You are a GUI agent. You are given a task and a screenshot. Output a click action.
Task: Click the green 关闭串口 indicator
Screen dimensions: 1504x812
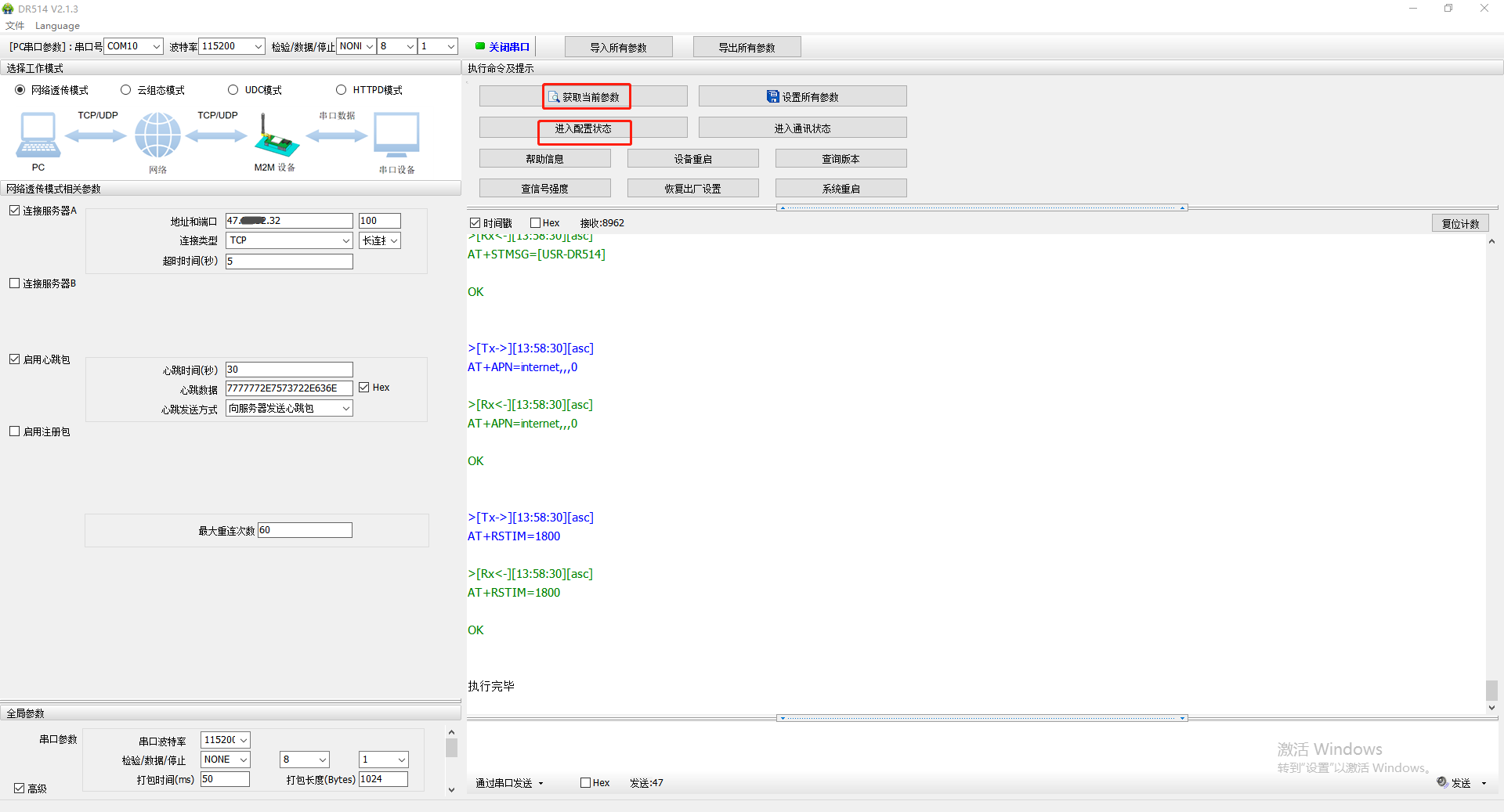[480, 46]
